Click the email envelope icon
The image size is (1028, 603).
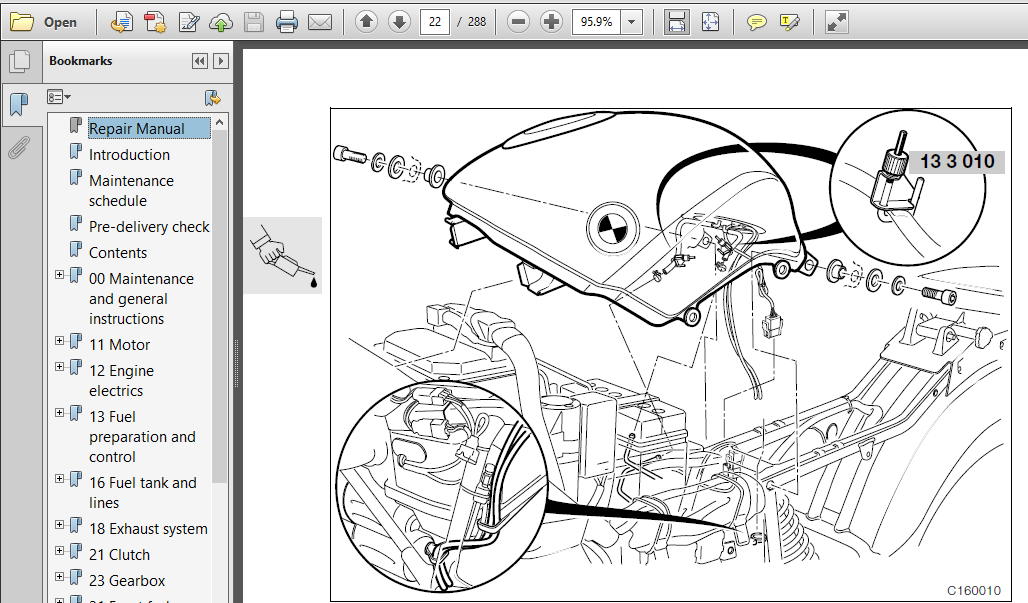[320, 22]
